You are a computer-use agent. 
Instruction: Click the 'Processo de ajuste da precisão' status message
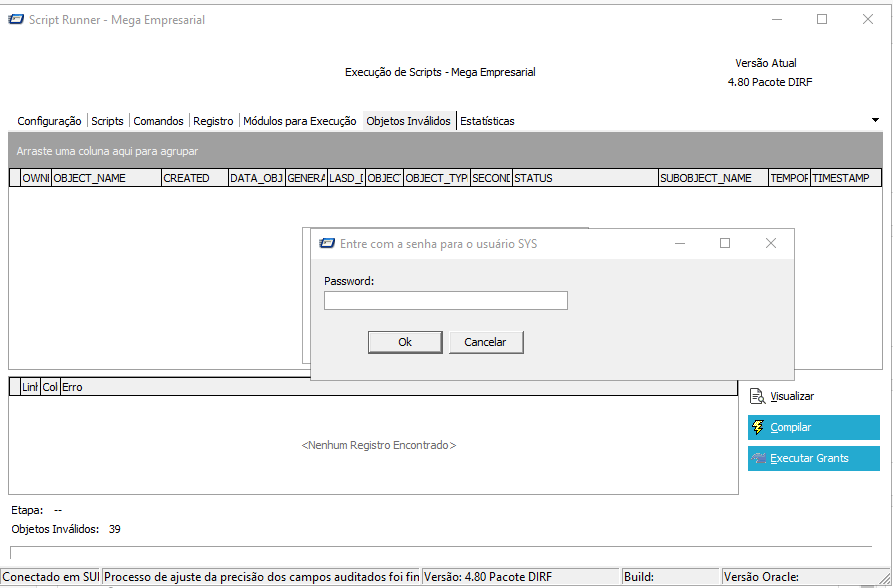coord(261,577)
